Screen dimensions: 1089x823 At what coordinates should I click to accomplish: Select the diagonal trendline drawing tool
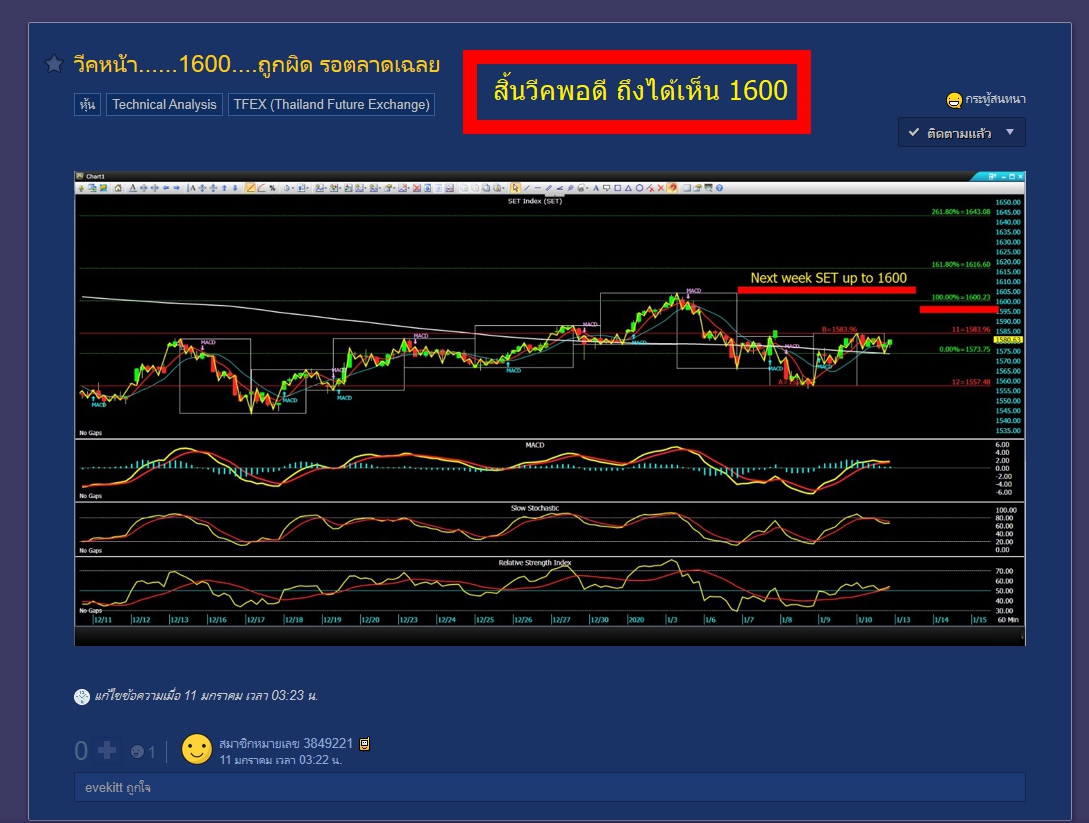tap(527, 188)
